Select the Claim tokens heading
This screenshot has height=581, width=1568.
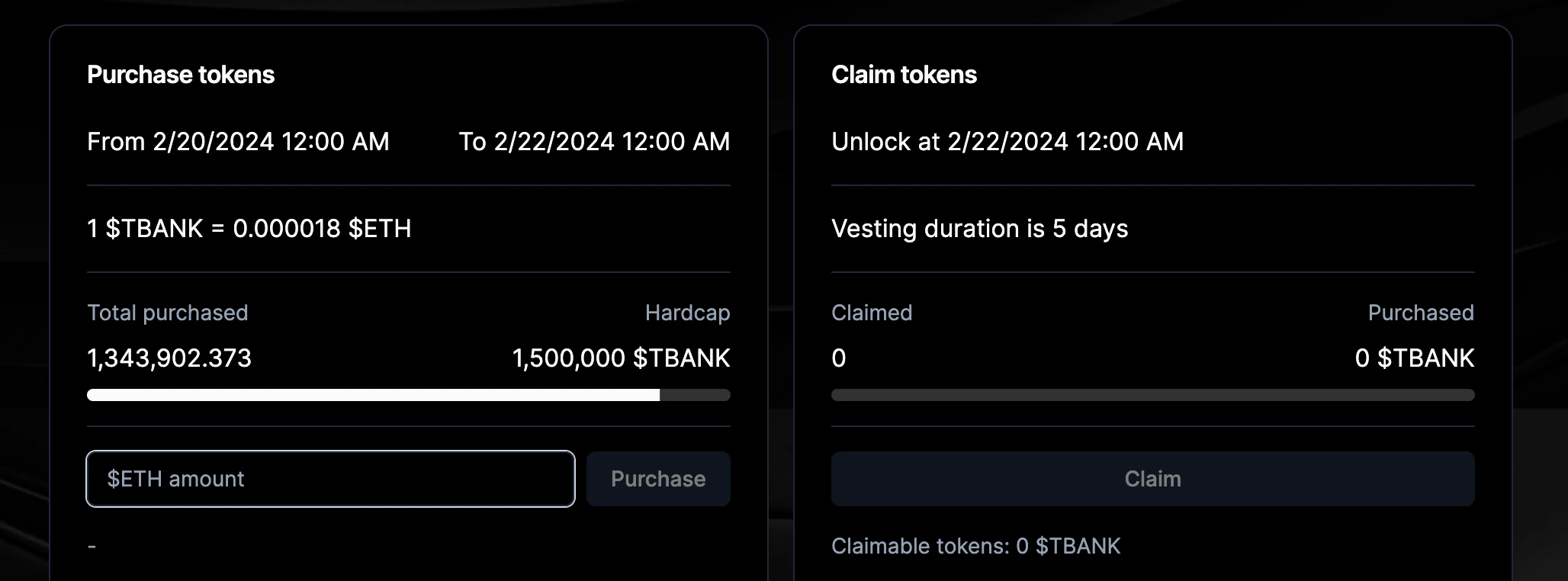904,75
